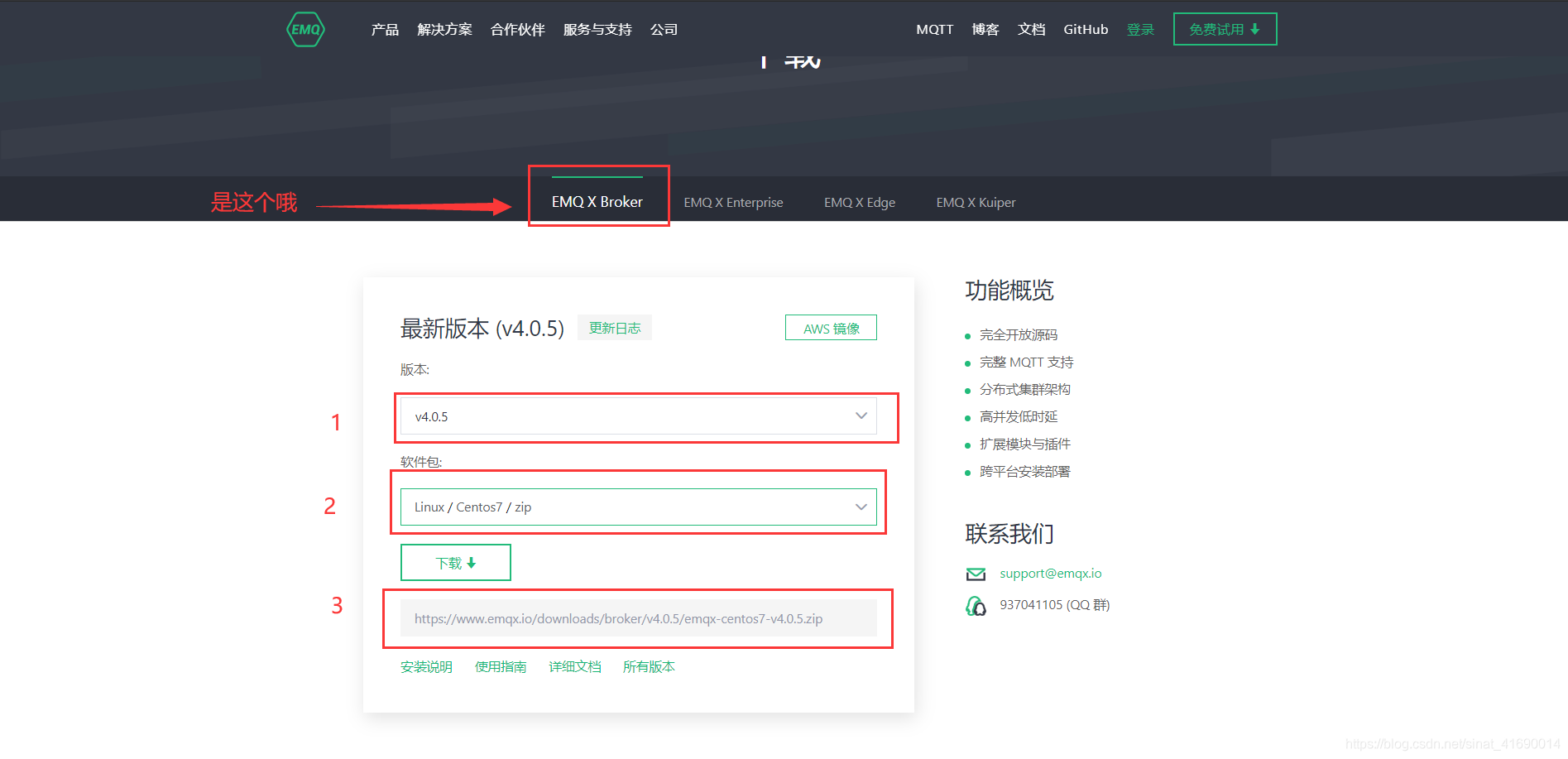
Task: Open the 使用指南 link
Action: tap(501, 666)
